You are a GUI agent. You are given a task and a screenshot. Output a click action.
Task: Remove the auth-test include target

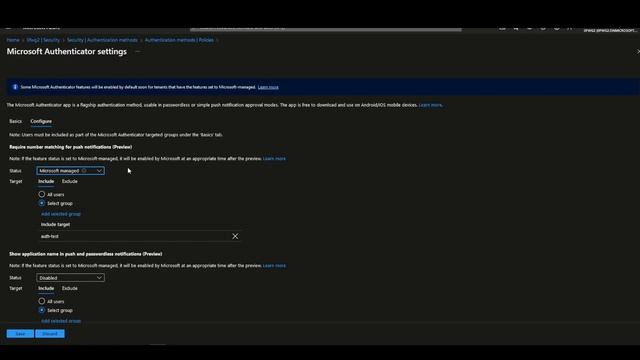click(x=235, y=236)
